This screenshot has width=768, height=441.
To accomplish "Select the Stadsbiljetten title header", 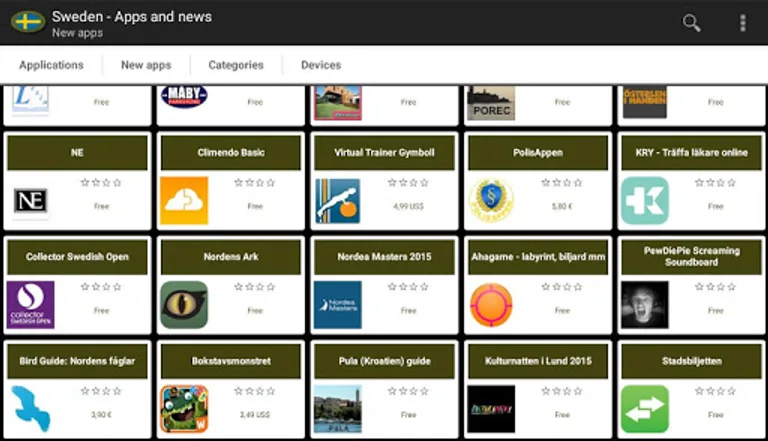I will (x=691, y=361).
